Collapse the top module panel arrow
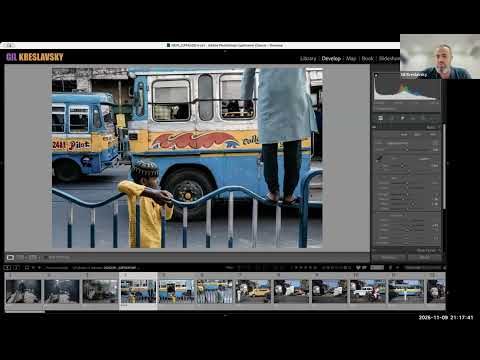The image size is (480, 360). (225, 51)
